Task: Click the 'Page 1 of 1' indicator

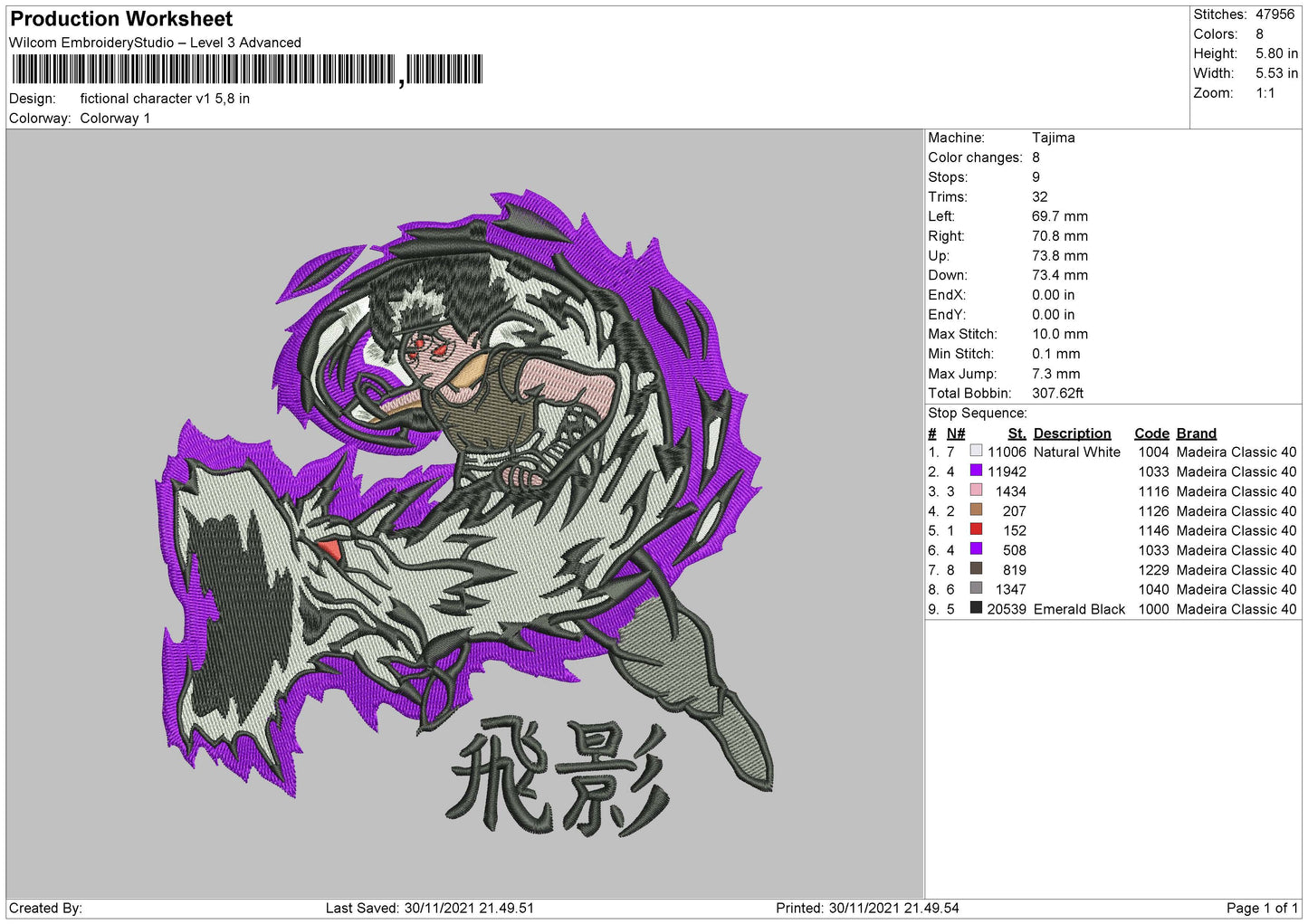Action: tap(1262, 909)
